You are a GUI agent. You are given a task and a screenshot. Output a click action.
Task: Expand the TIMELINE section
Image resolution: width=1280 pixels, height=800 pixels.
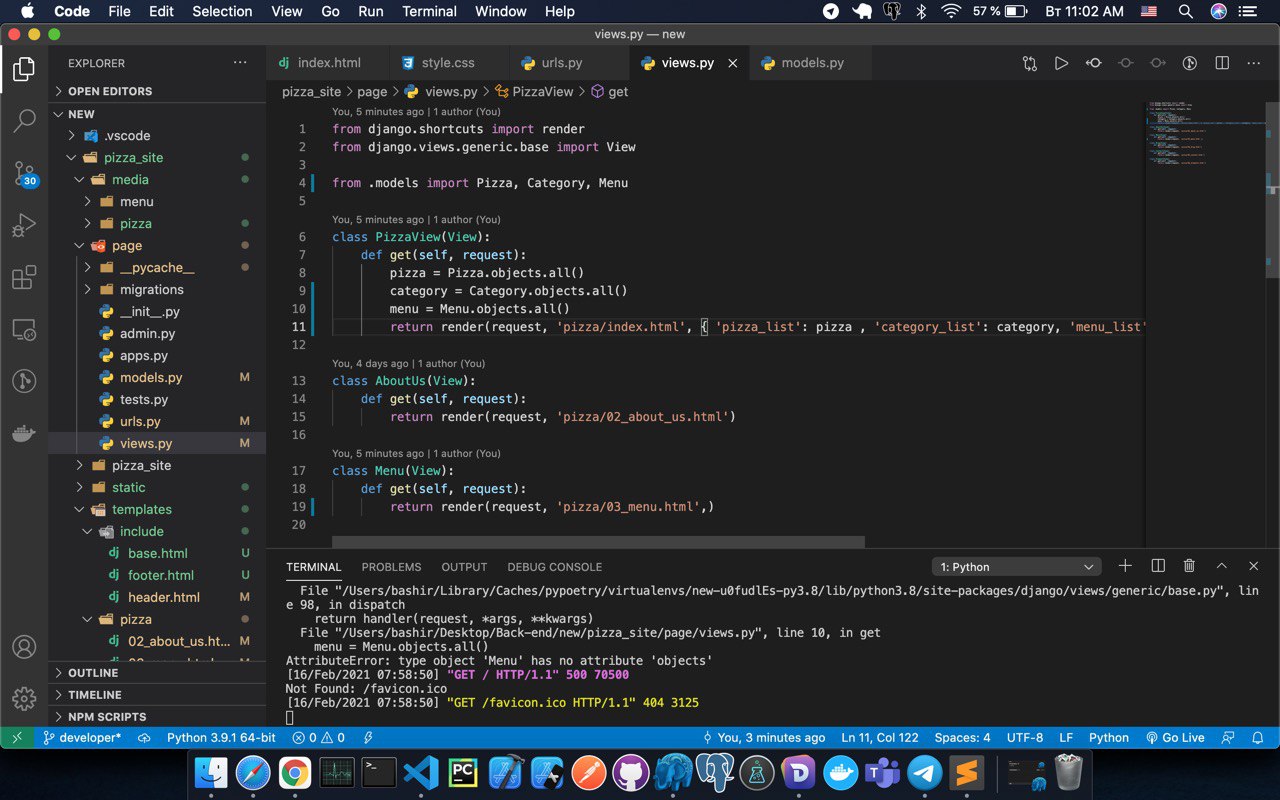tap(157, 695)
